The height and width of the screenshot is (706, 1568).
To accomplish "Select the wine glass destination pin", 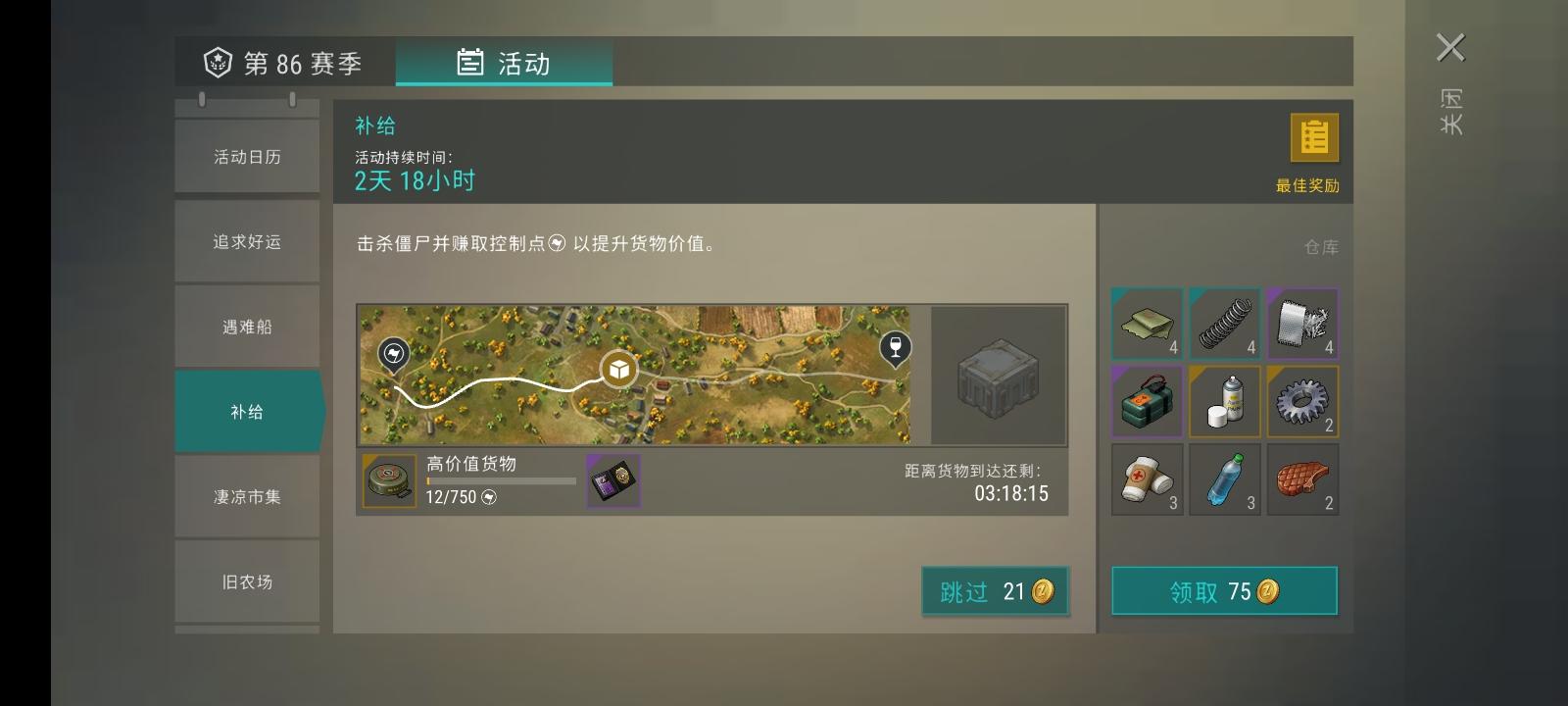I will tap(894, 348).
